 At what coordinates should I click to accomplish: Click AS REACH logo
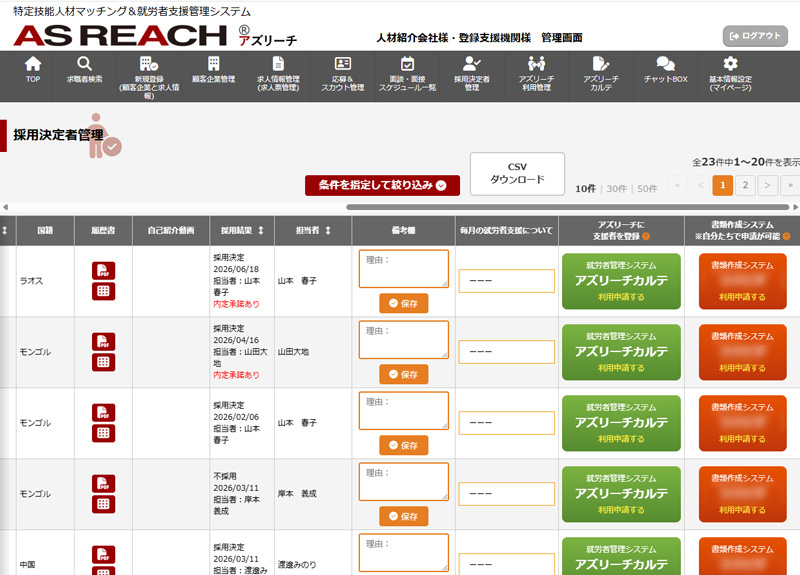point(120,35)
